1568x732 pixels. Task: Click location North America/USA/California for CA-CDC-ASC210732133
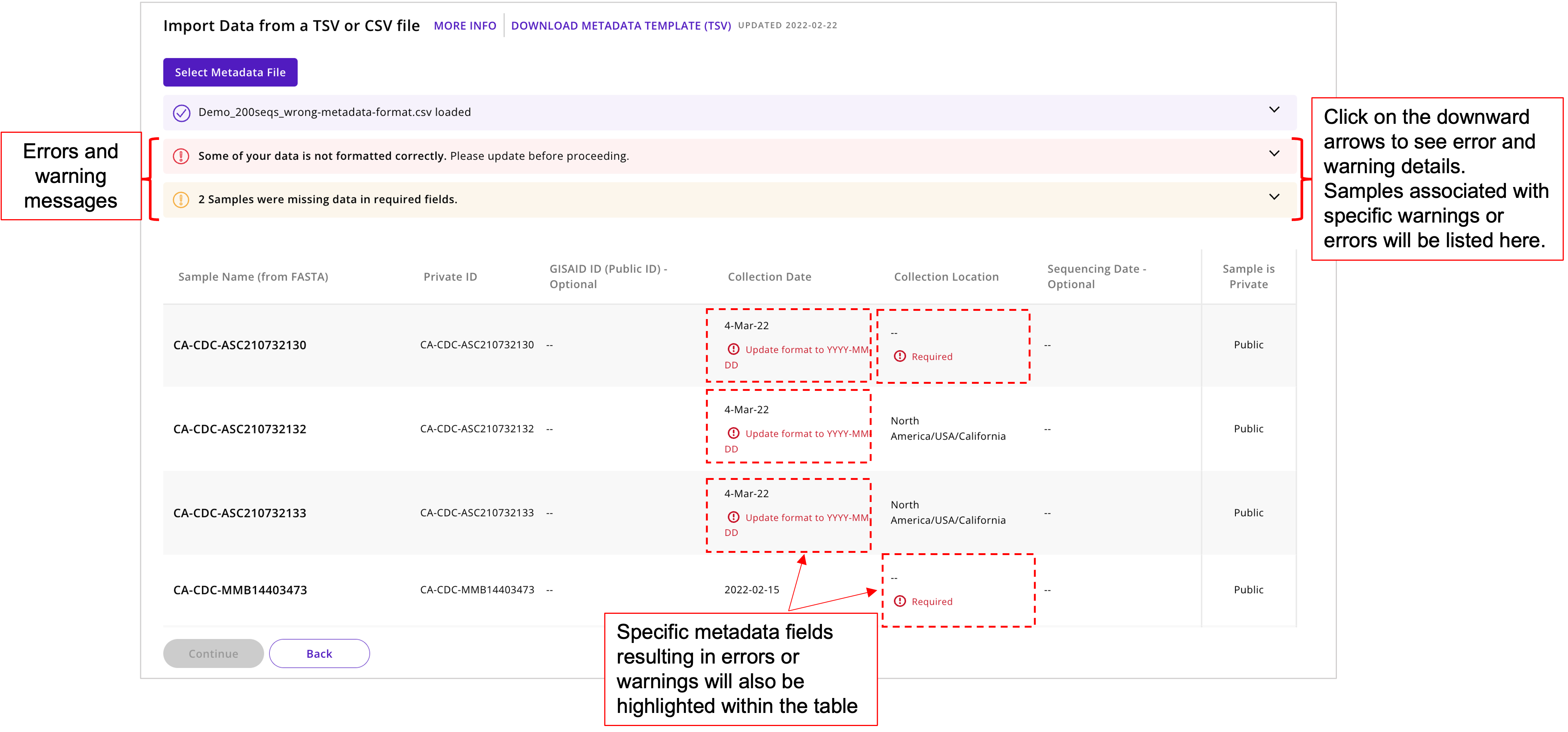pos(948,513)
